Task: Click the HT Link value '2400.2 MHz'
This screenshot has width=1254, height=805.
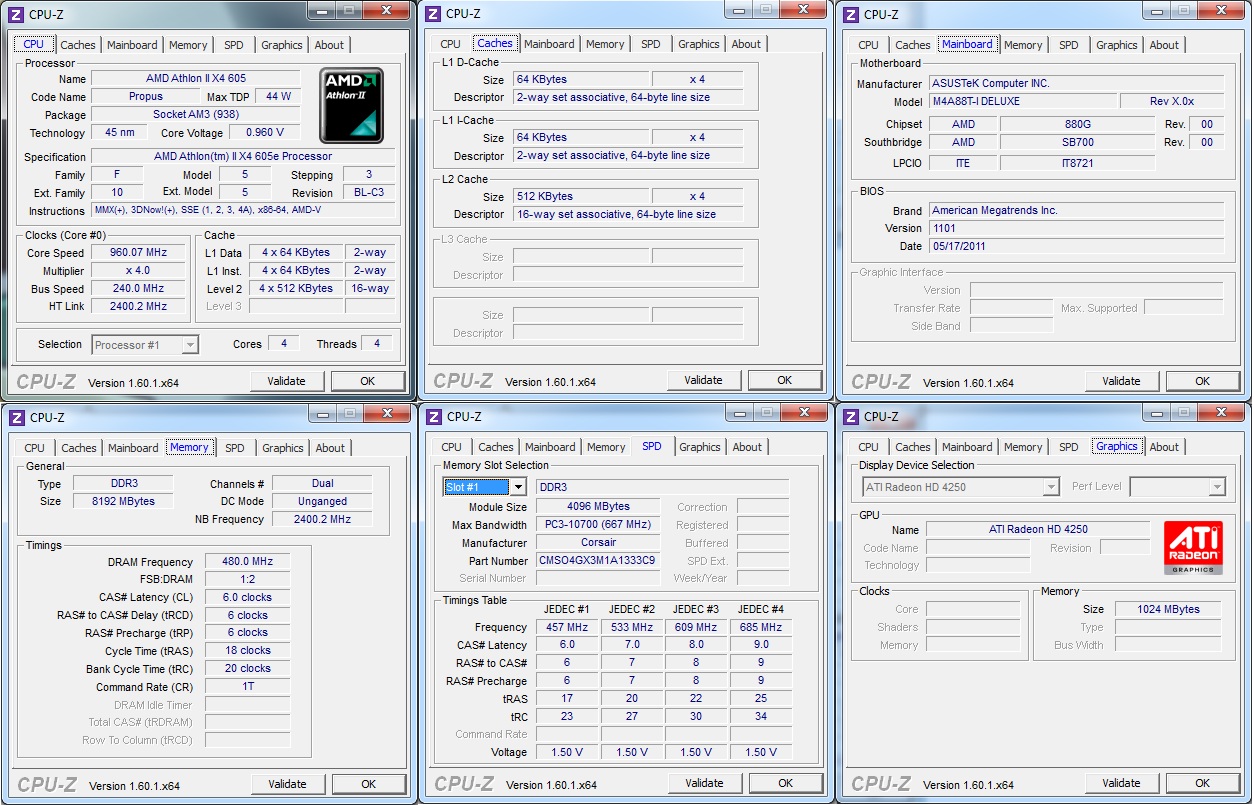Action: click(138, 307)
